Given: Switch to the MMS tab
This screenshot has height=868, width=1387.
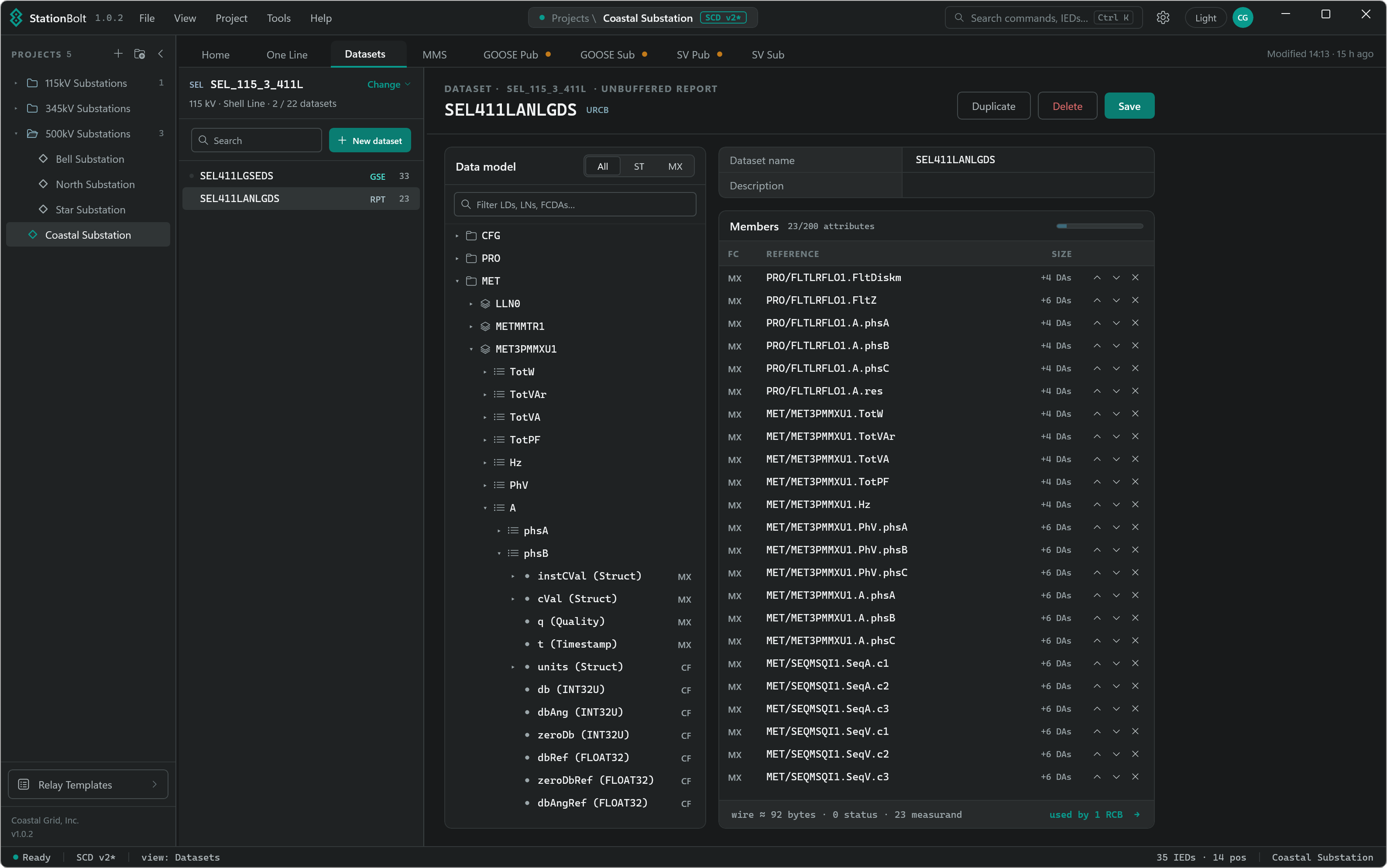Looking at the screenshot, I should point(434,55).
